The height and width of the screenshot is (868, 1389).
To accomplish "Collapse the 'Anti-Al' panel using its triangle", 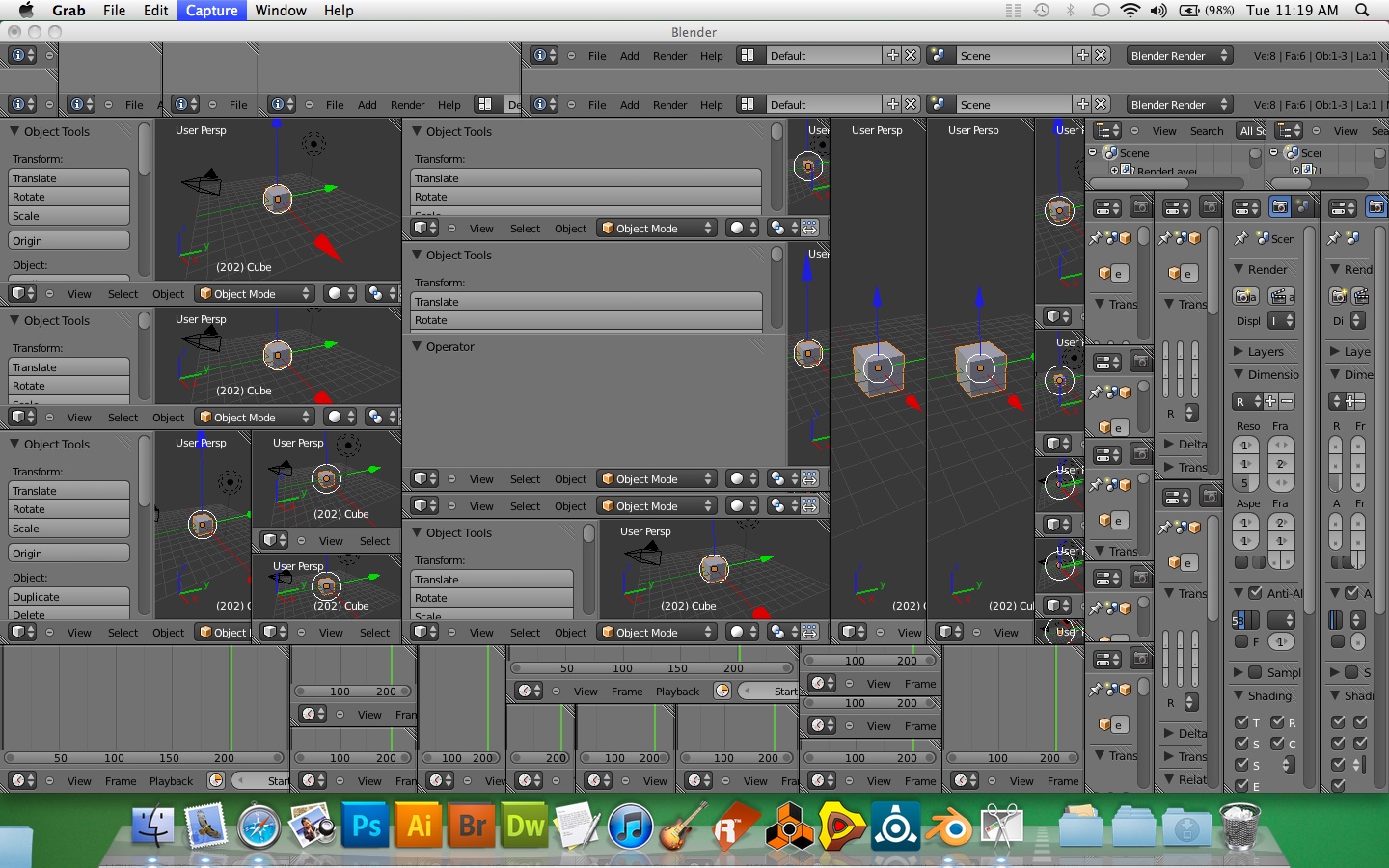I will point(1239,593).
